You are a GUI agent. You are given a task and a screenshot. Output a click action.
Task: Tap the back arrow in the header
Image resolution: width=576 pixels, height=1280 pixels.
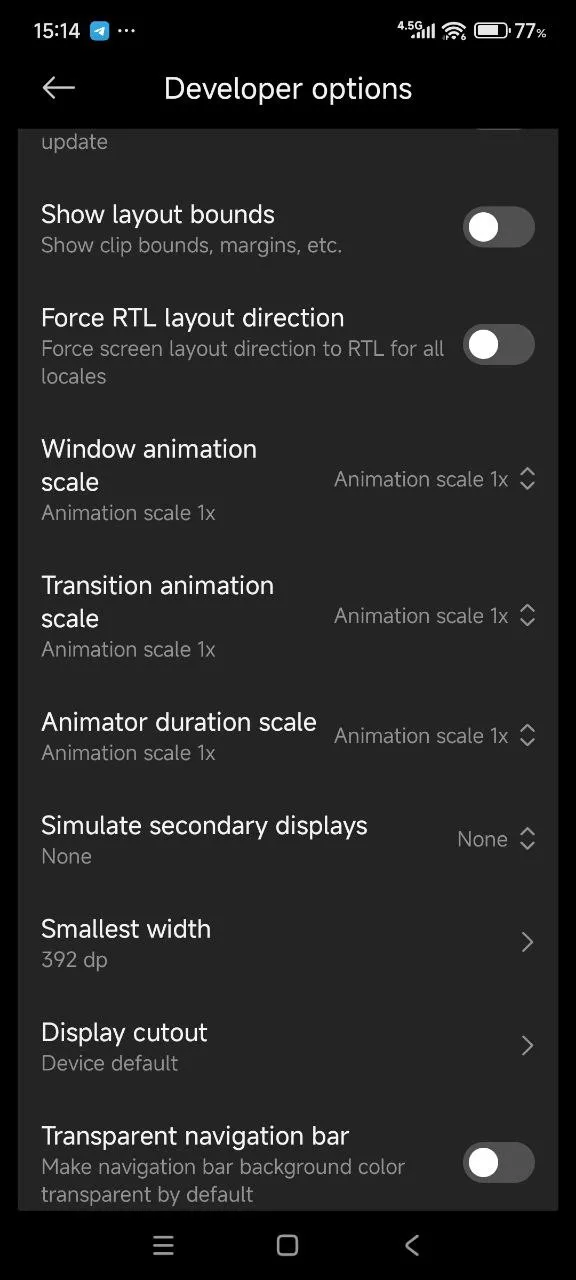(59, 88)
